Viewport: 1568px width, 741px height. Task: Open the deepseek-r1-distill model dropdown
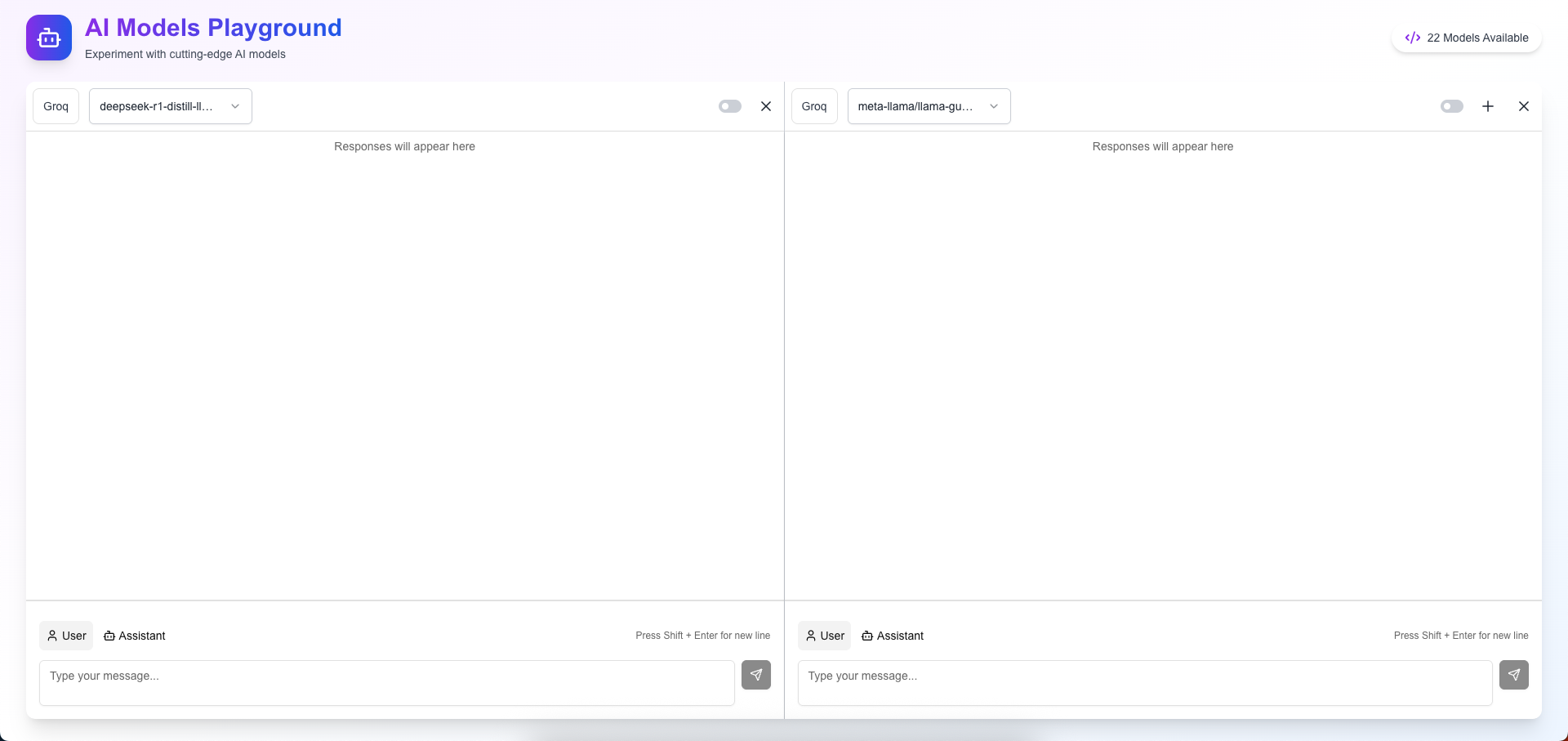170,106
